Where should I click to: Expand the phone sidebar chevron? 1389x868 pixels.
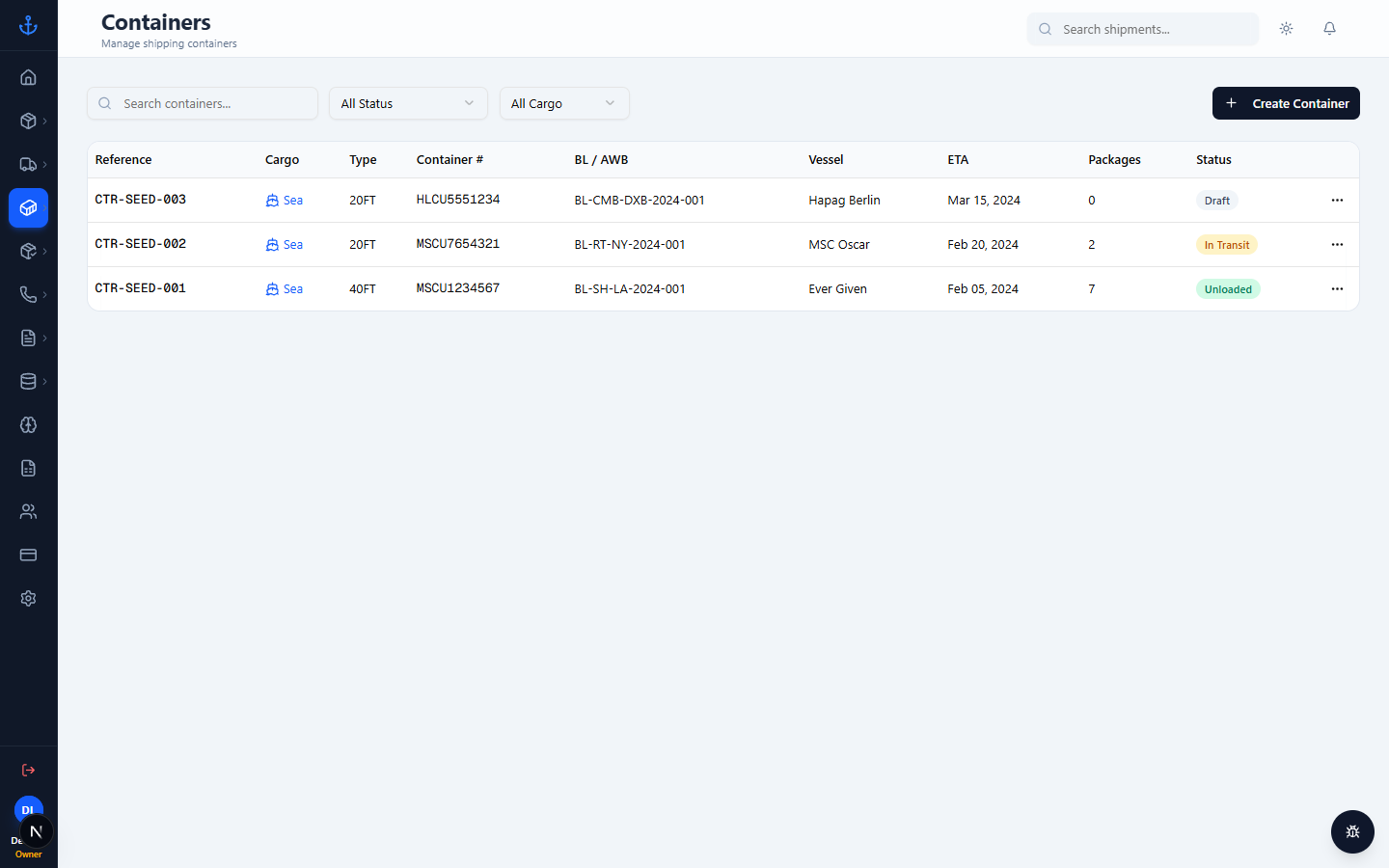click(x=44, y=294)
